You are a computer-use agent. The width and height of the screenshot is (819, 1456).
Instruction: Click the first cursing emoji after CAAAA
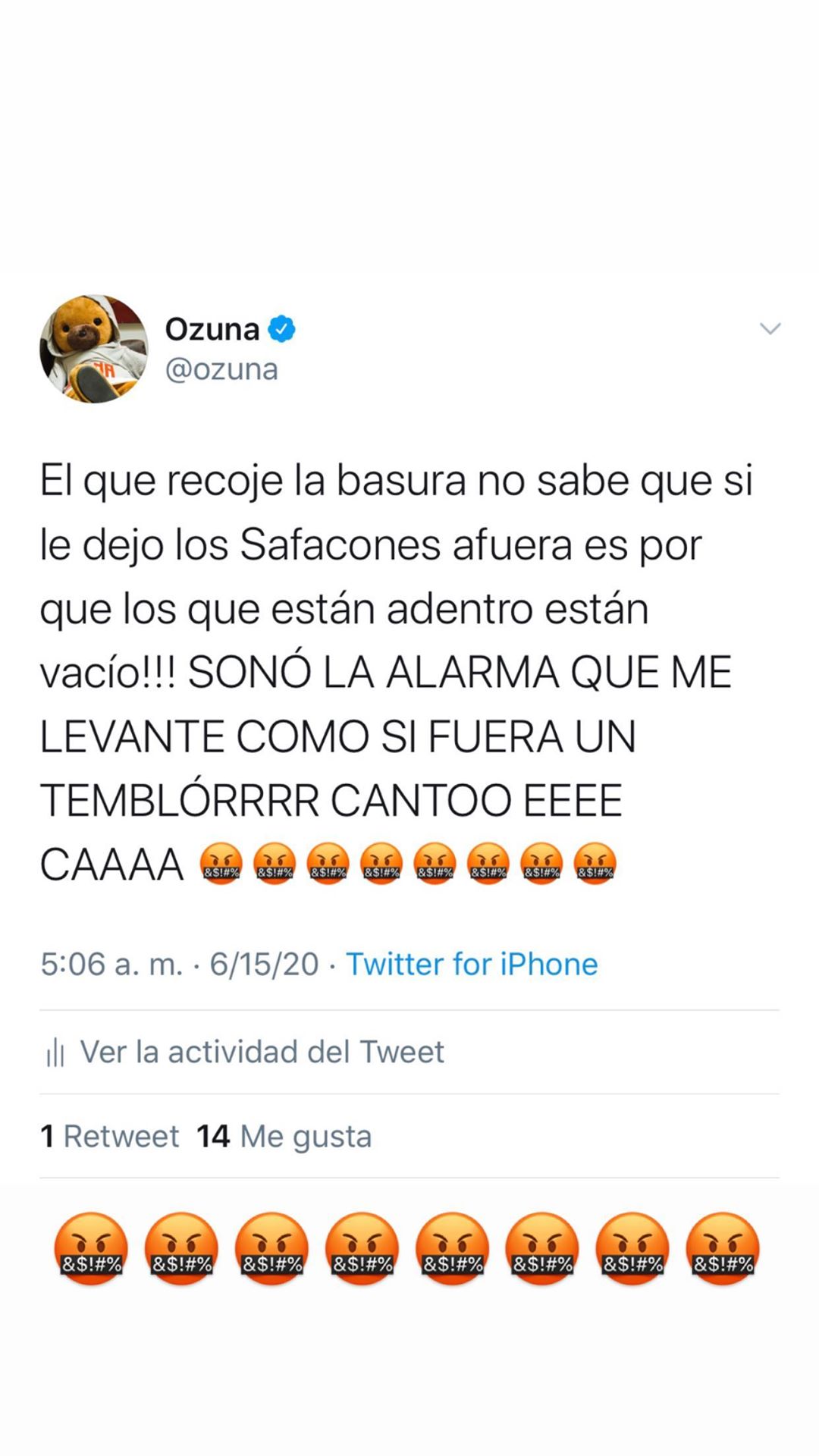pyautogui.click(x=221, y=864)
